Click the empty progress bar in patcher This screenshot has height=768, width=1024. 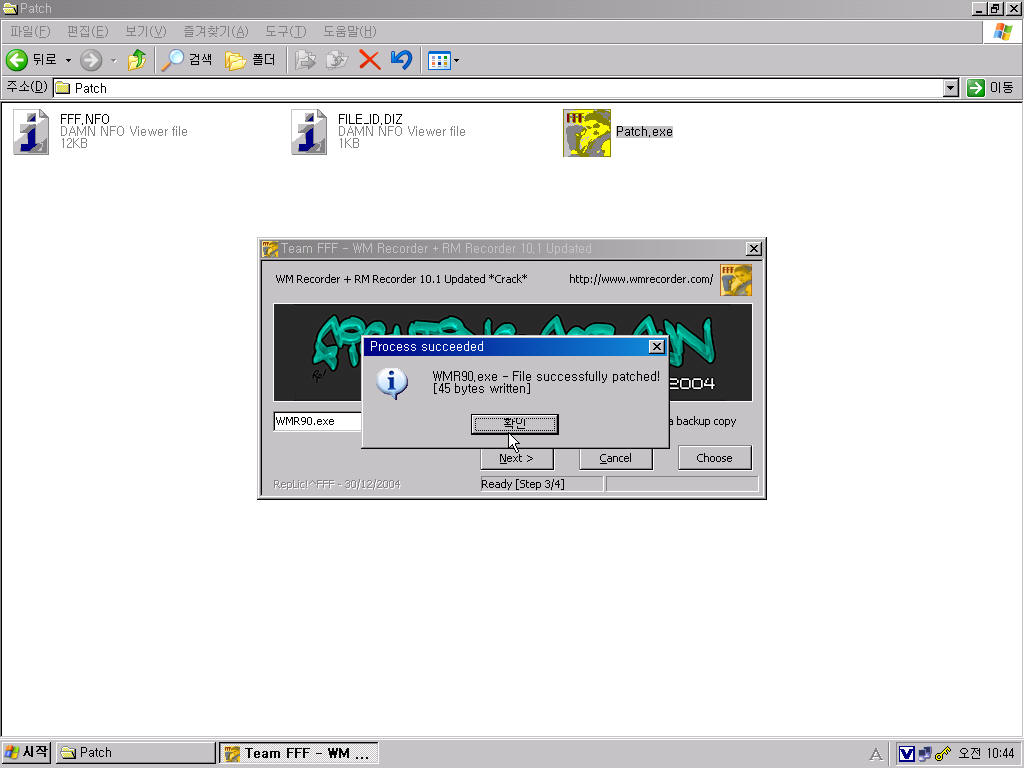682,484
